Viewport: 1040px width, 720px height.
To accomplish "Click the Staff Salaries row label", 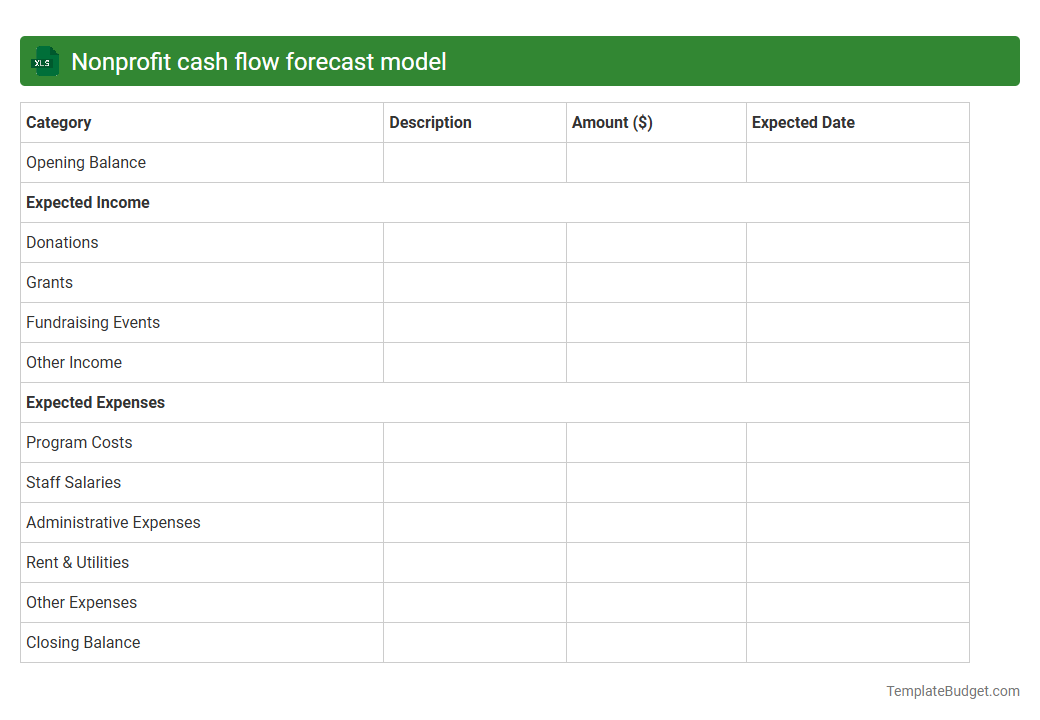I will point(73,482).
